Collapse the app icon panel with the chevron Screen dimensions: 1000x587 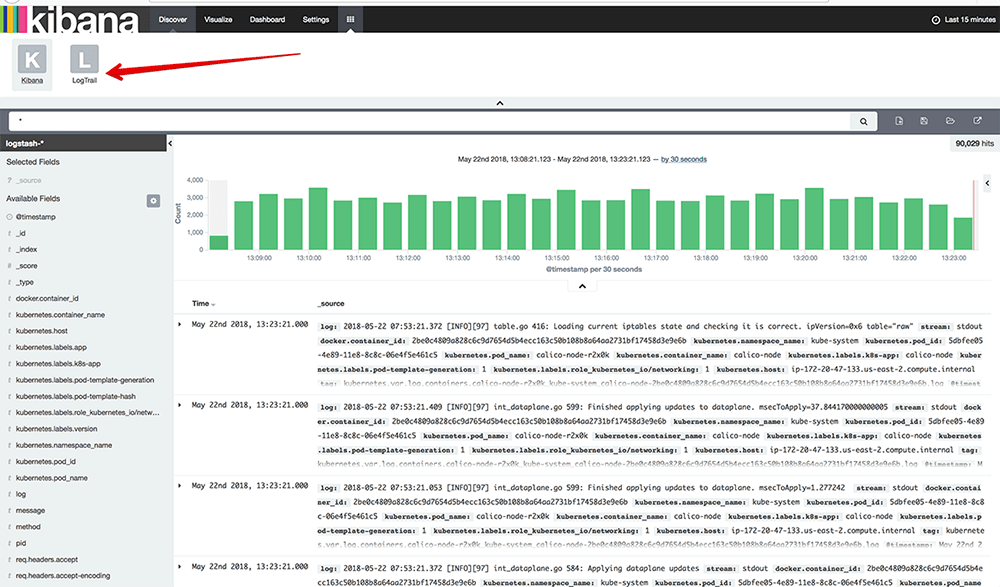click(x=499, y=103)
